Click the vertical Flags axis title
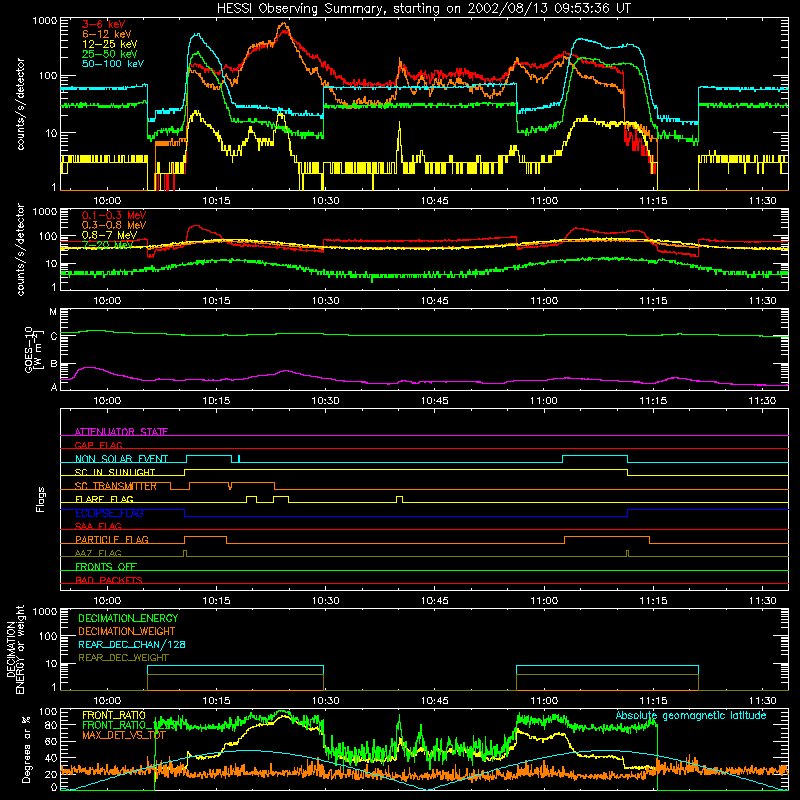Image resolution: width=800 pixels, height=800 pixels. [41, 499]
